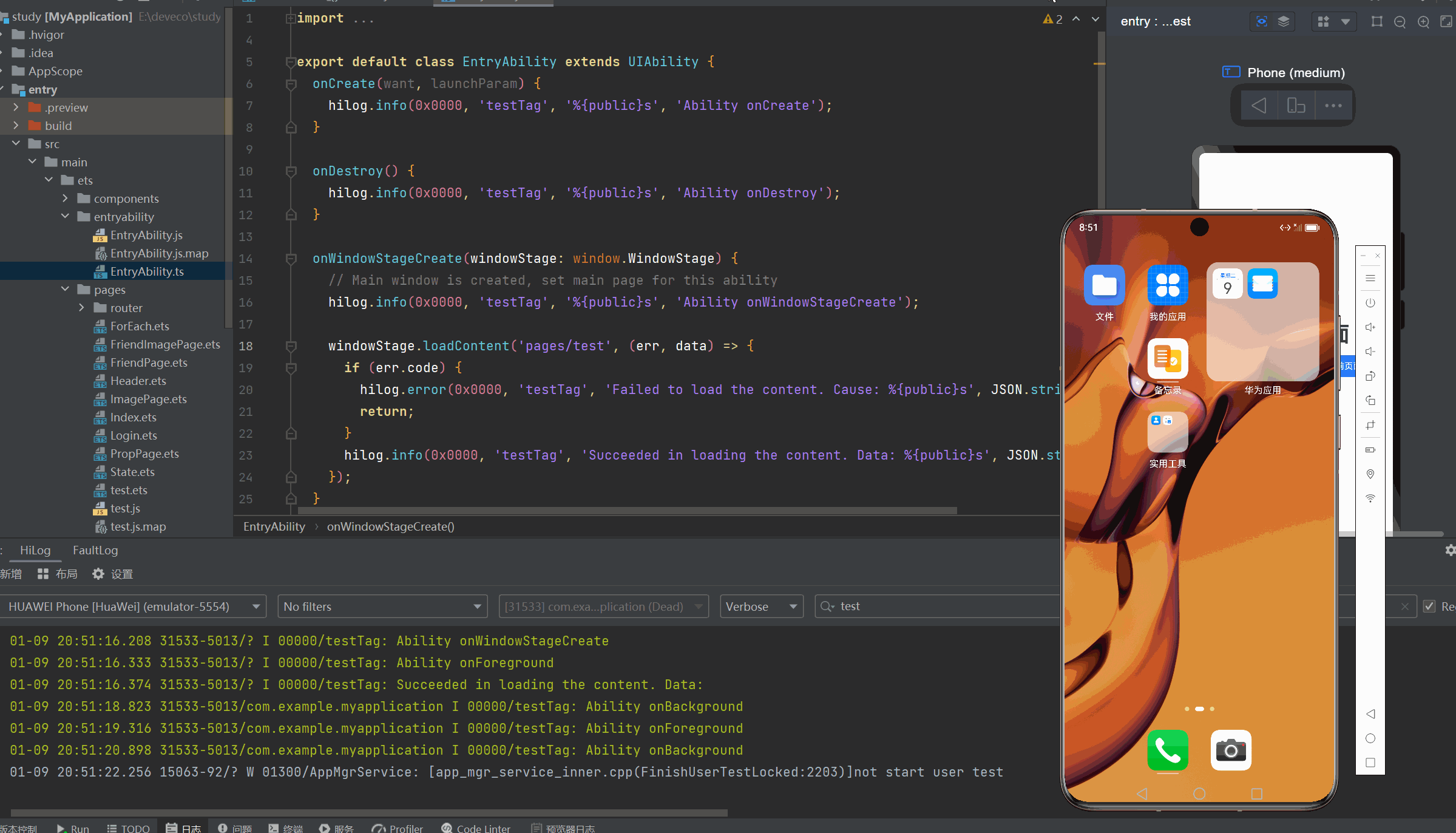Open the Camera app on emulator
1456x833 pixels.
click(x=1230, y=750)
